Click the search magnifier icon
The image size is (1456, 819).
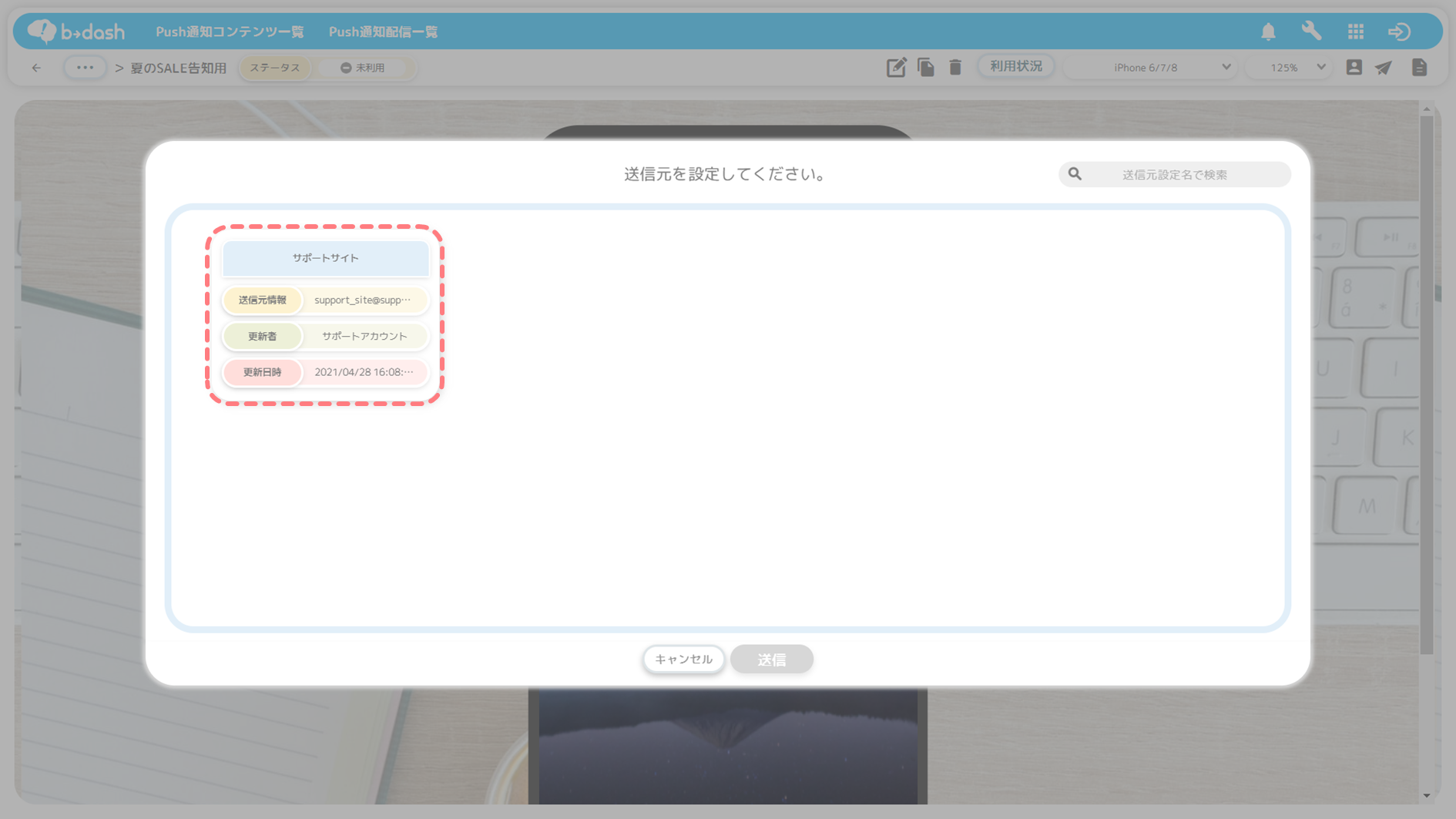click(1075, 174)
